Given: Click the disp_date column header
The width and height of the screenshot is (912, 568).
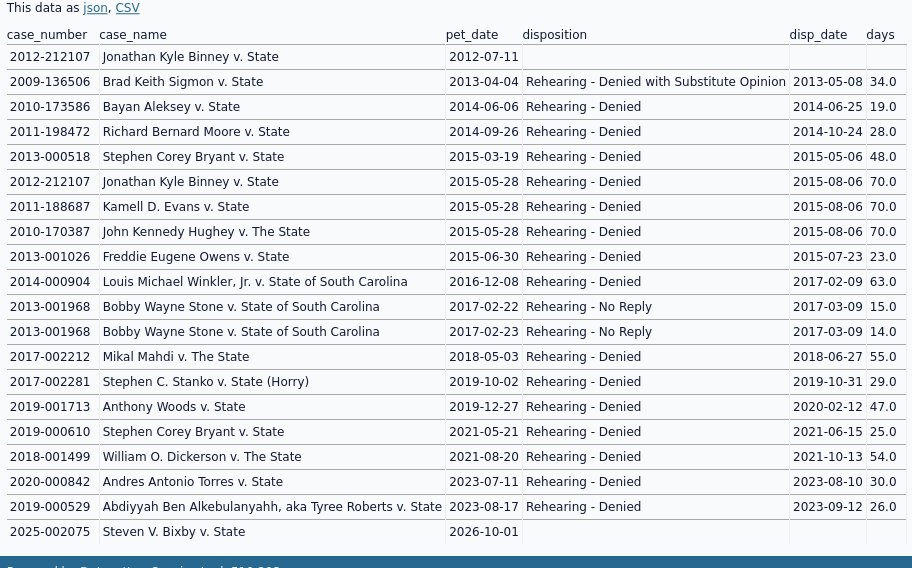Looking at the screenshot, I should pyautogui.click(x=818, y=35).
